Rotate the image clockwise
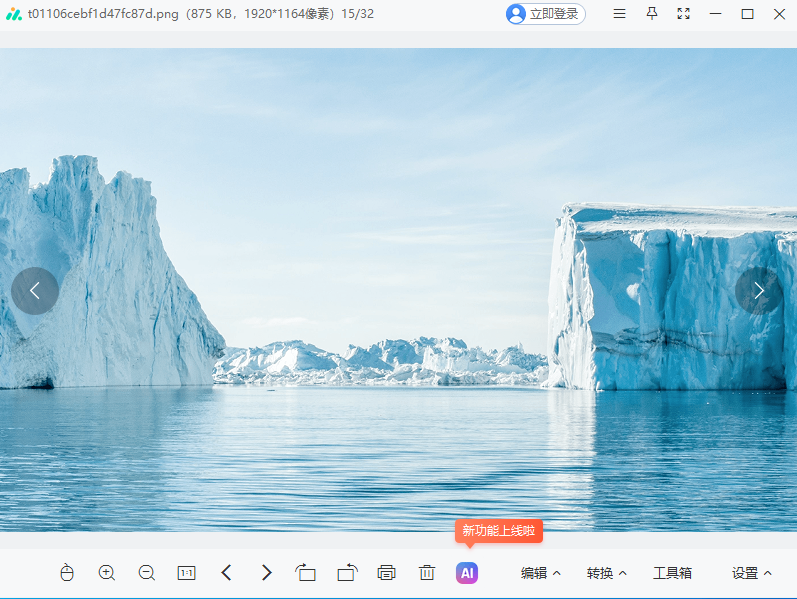Screen dimensions: 797x599 (x=347, y=573)
